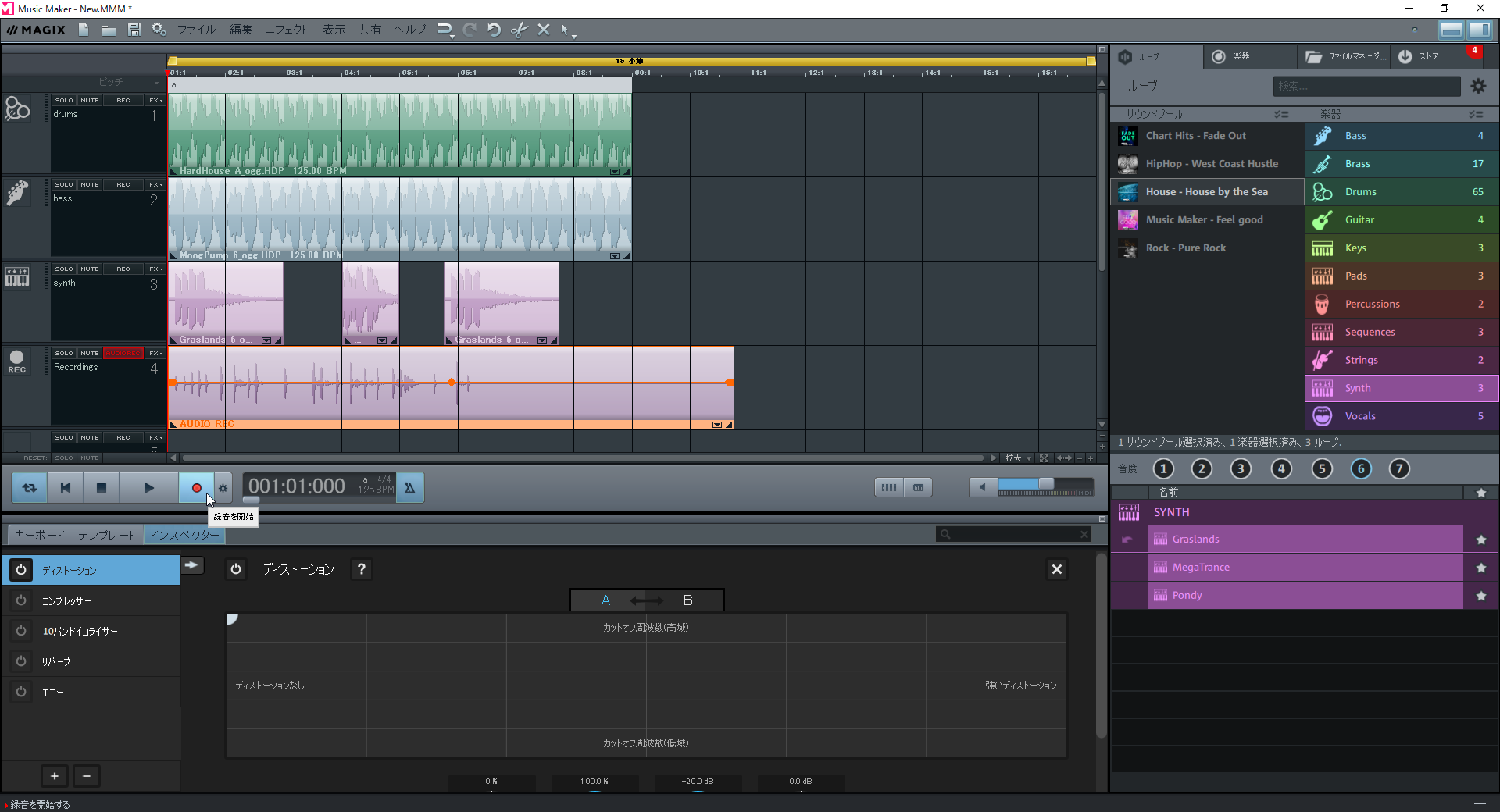This screenshot has width=1500, height=812.
Task: Select the Drums instrument category
Action: tap(1402, 192)
